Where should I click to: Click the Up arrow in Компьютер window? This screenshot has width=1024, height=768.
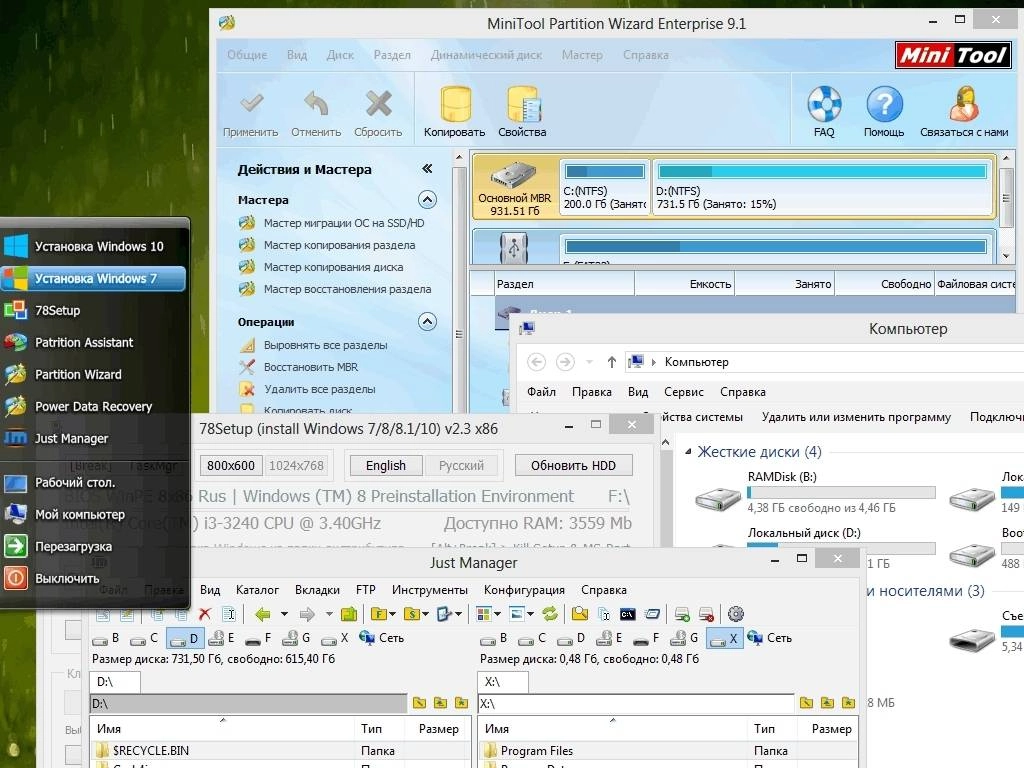click(611, 362)
